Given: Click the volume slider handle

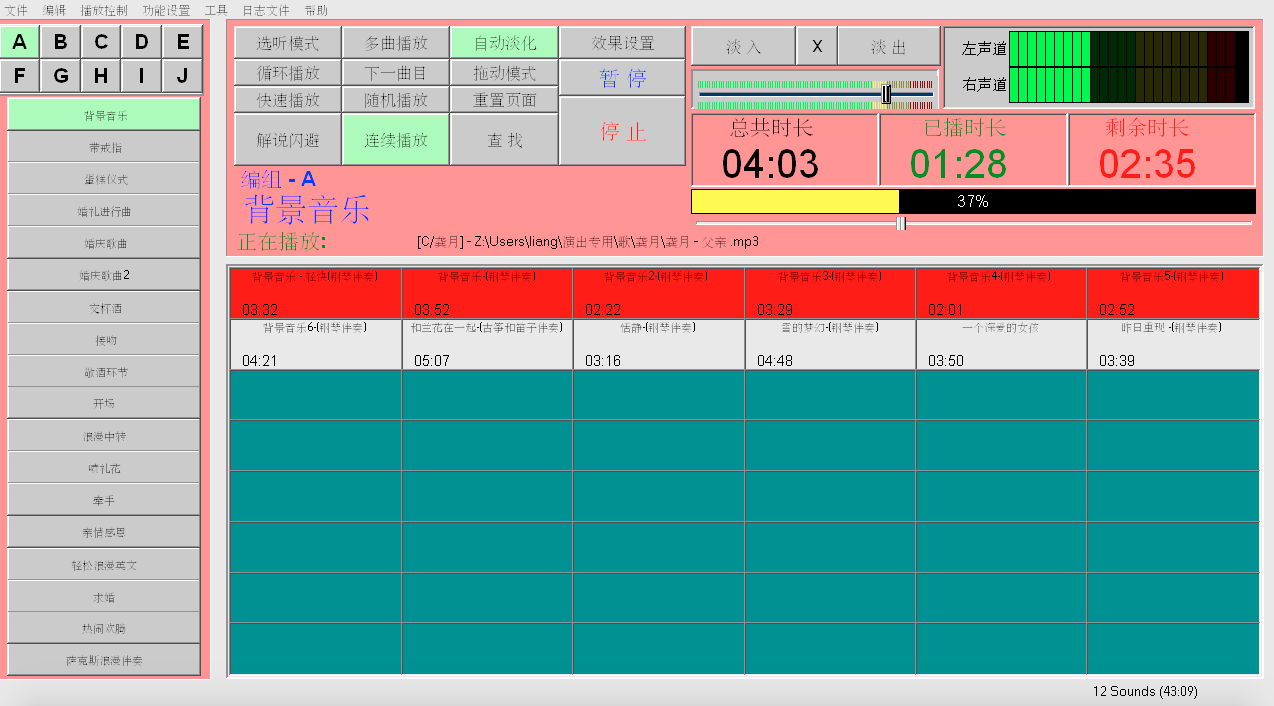Looking at the screenshot, I should click(x=886, y=93).
